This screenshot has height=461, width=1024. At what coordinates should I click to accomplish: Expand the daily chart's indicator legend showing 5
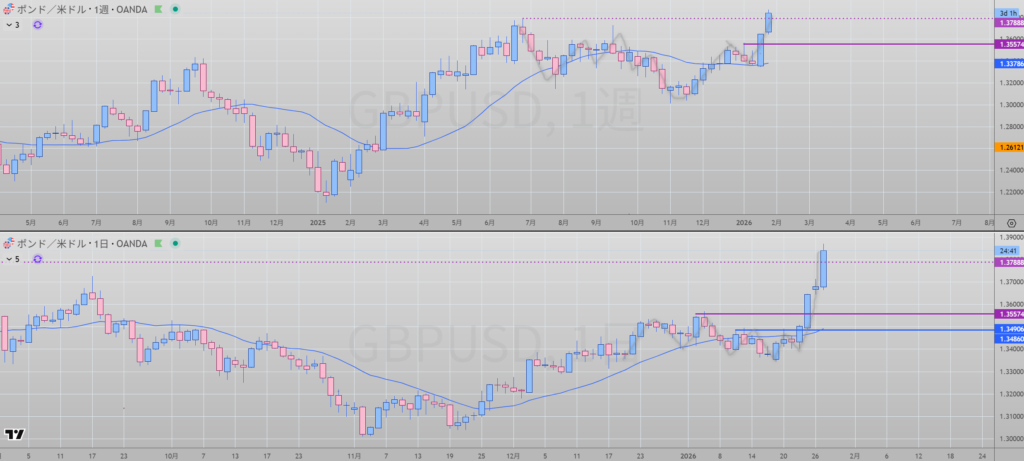click(x=12, y=259)
